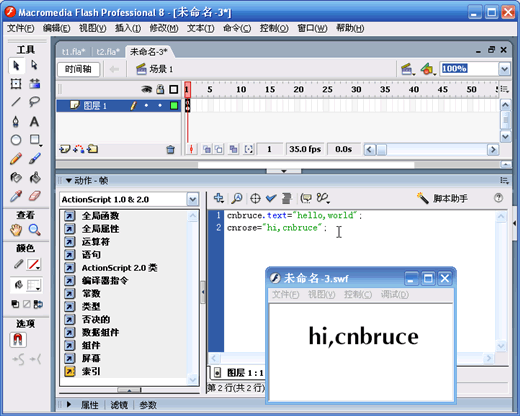
Task: Select the Brush tool
Action: 34,159
